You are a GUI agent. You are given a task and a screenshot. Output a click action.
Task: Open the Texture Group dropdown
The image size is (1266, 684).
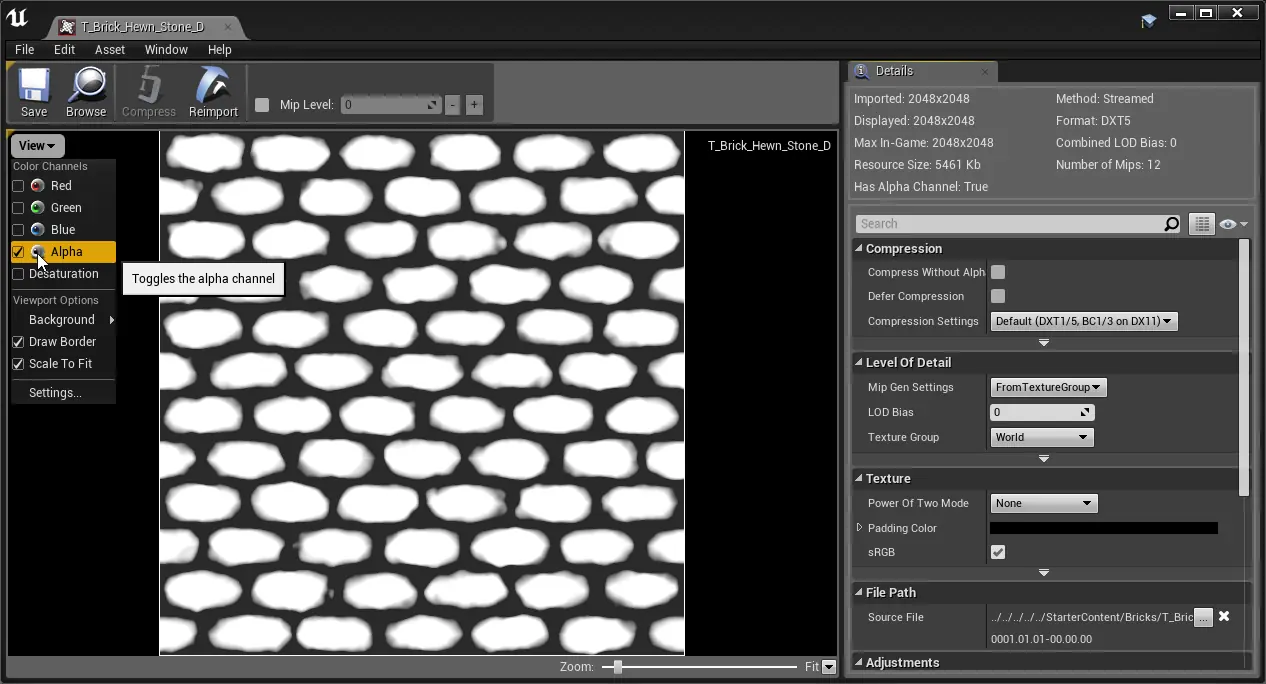coord(1042,437)
